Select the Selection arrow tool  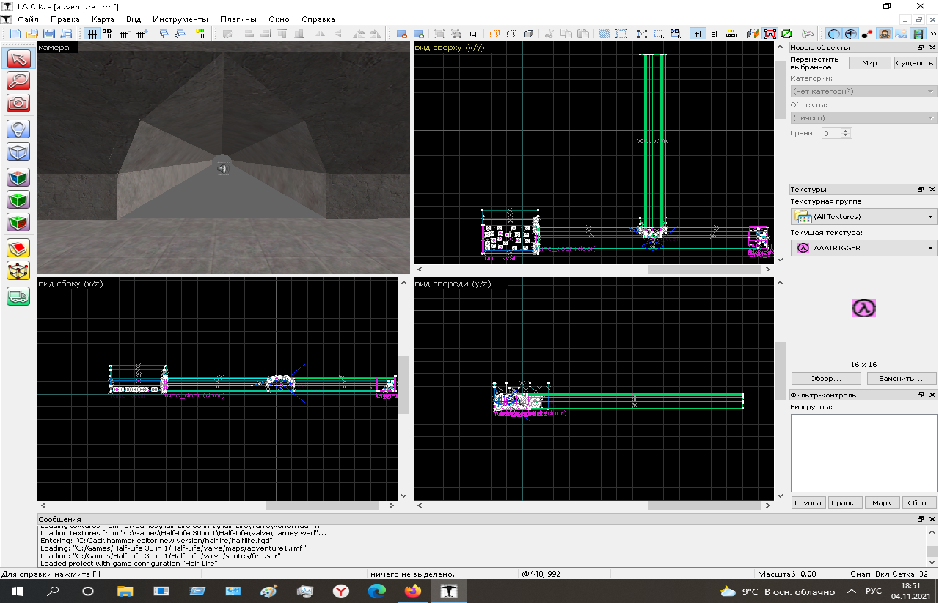click(19, 58)
